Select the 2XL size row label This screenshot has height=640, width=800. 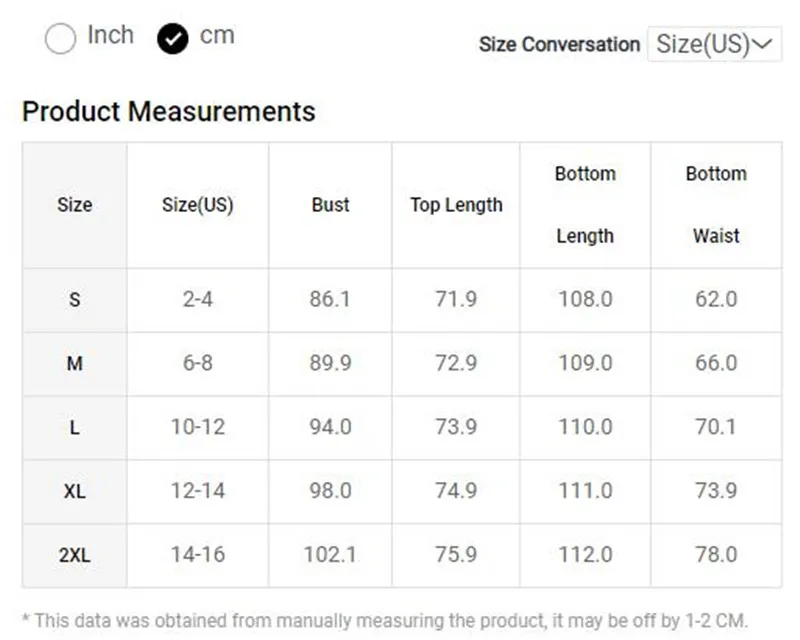pyautogui.click(x=74, y=555)
